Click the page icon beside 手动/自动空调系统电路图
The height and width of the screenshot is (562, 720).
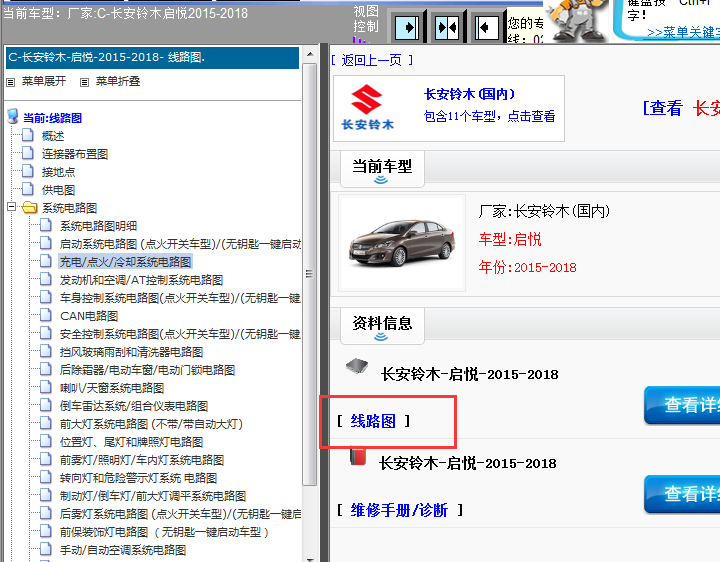click(x=45, y=549)
